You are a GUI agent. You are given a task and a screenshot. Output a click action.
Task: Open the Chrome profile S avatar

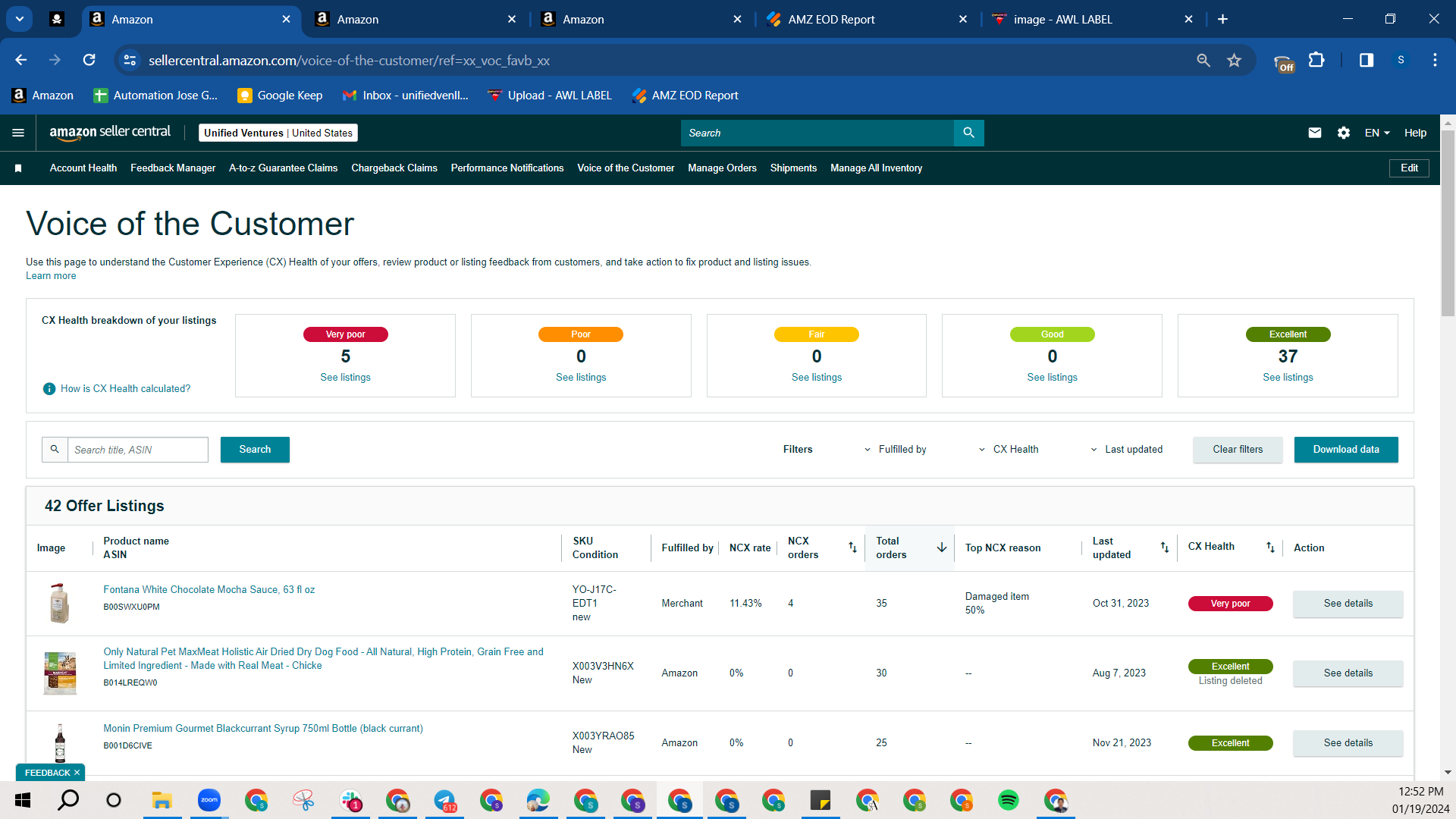[x=1401, y=60]
